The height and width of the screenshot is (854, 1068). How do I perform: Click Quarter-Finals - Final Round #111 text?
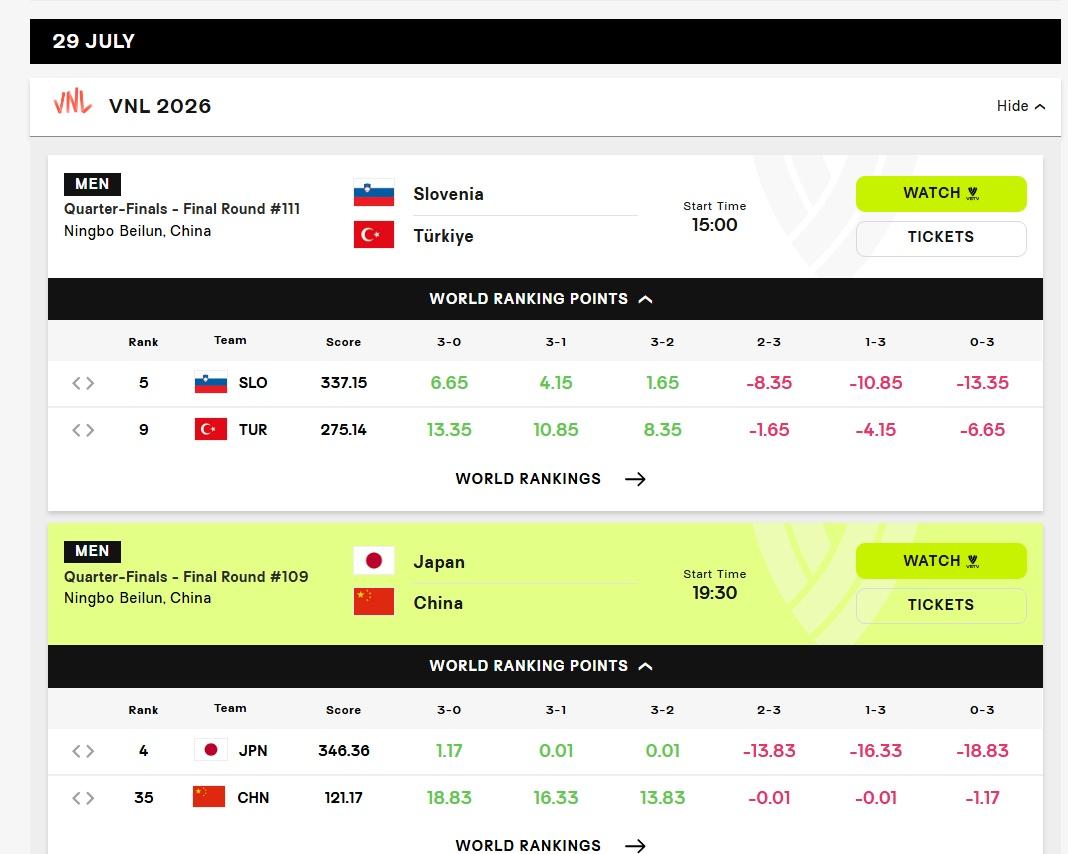(182, 209)
